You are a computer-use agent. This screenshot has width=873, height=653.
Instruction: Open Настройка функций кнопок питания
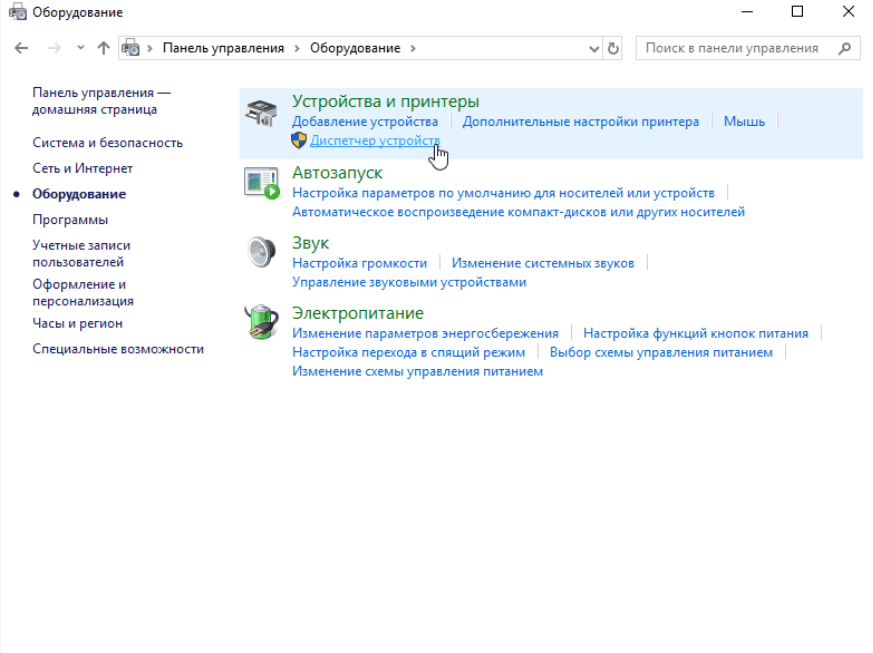click(696, 333)
